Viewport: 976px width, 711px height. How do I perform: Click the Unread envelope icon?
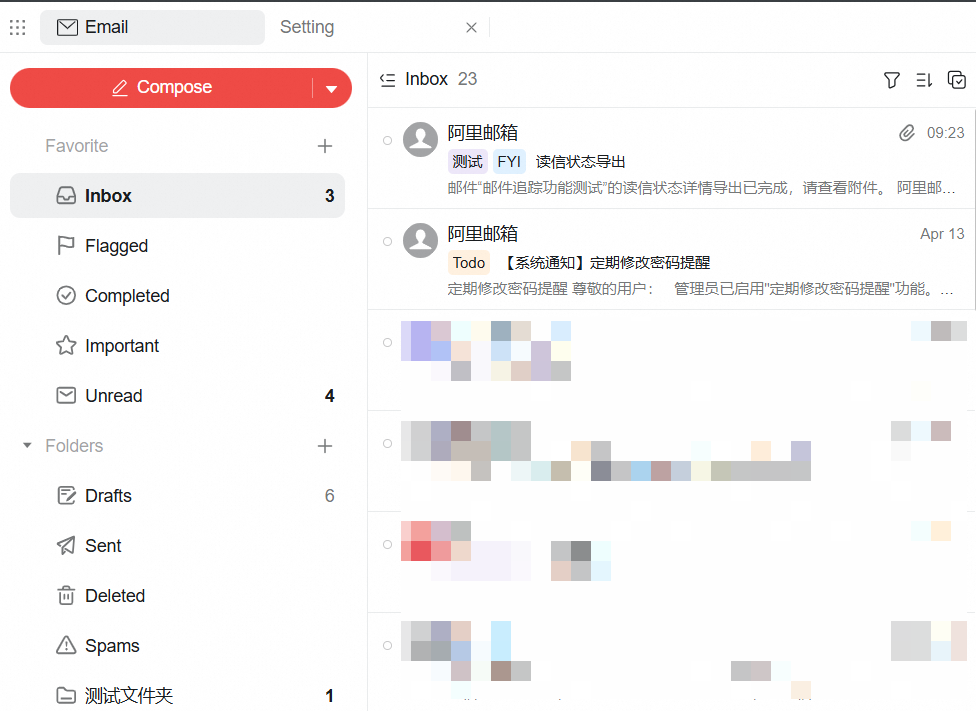point(66,395)
